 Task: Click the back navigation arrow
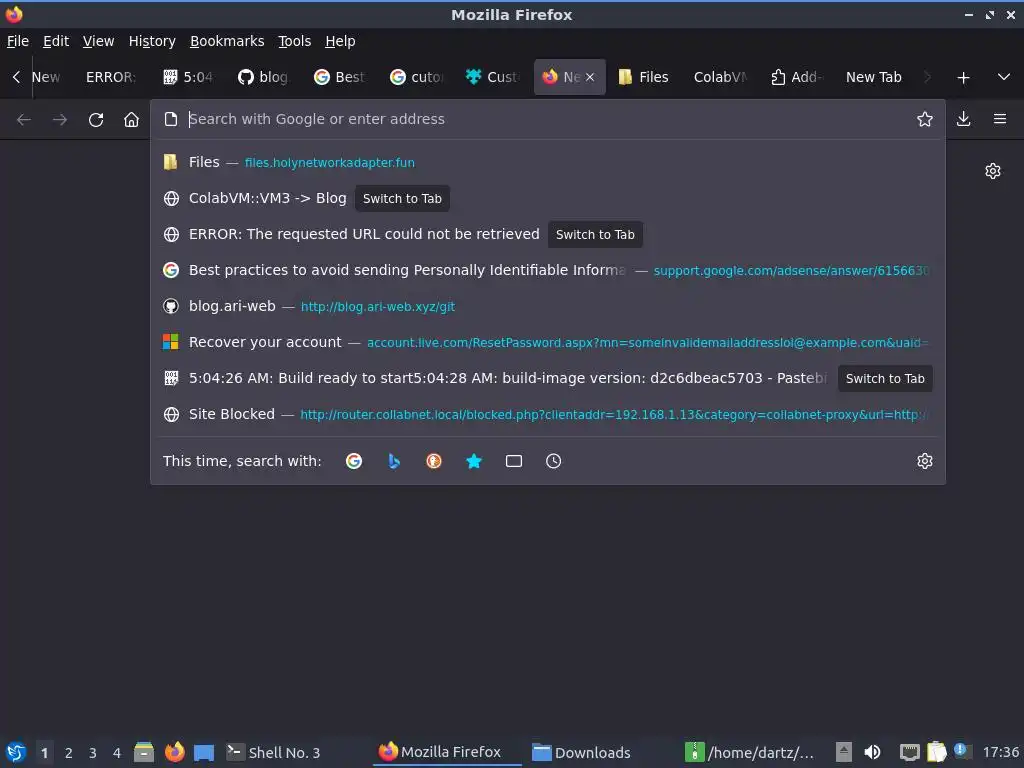[x=24, y=120]
